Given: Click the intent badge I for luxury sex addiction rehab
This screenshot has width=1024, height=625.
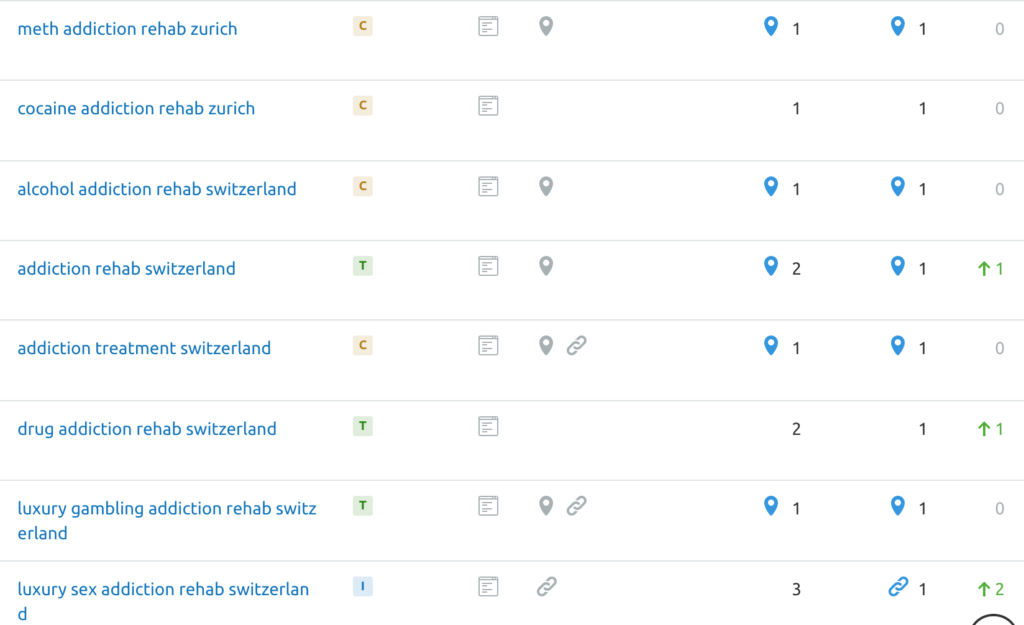Looking at the screenshot, I should (x=362, y=586).
